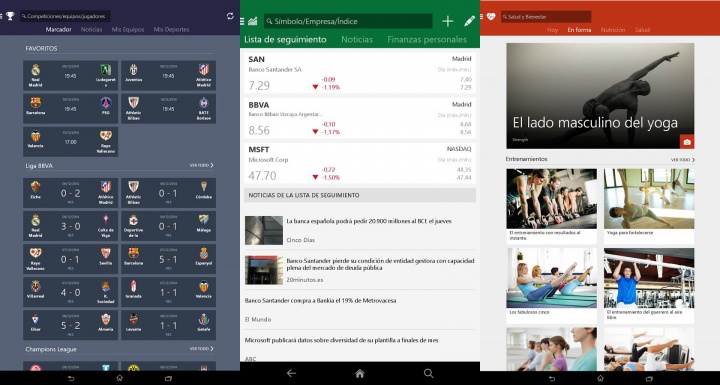Edit the watchlist with the pencil icon

coord(469,21)
